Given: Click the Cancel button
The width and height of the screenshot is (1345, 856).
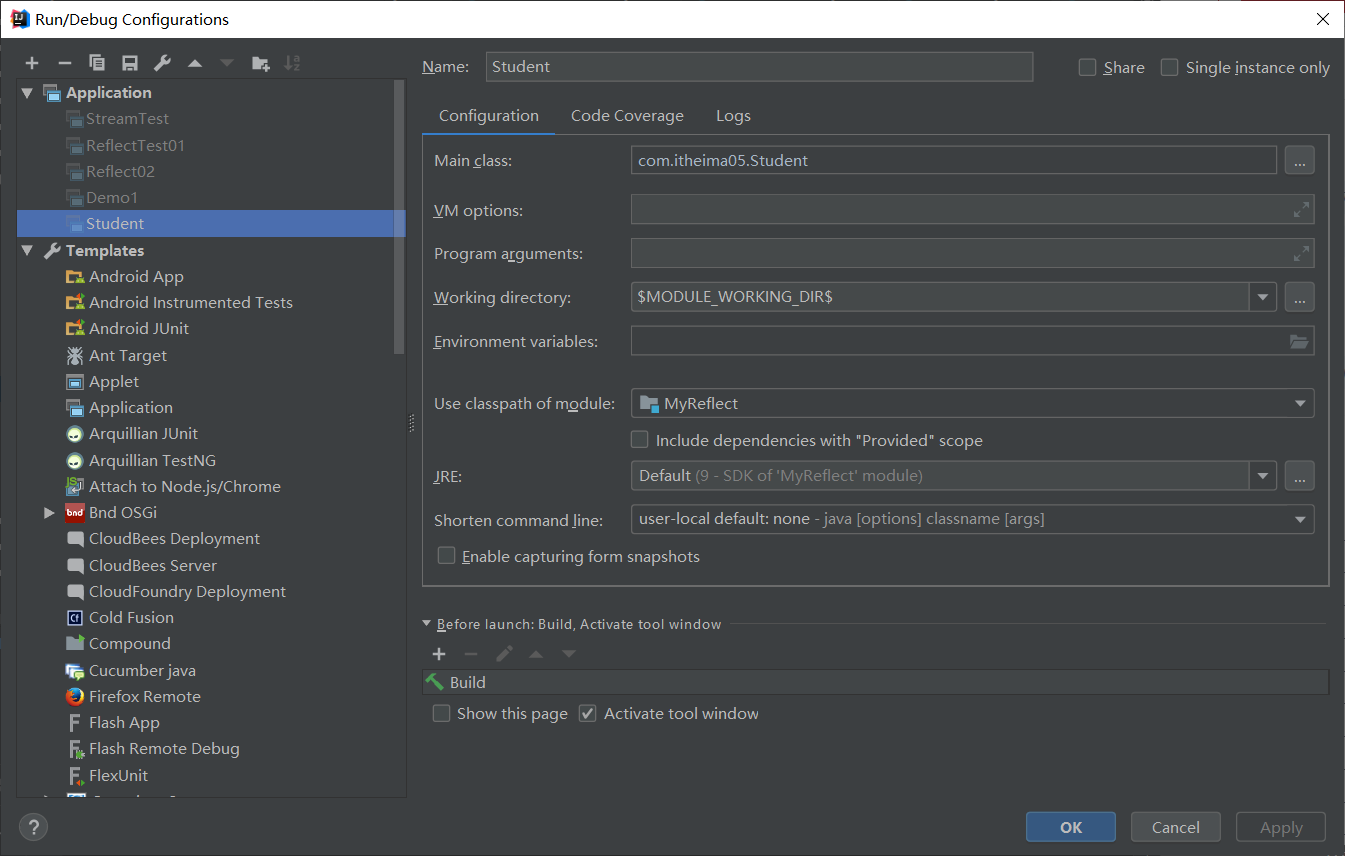Looking at the screenshot, I should [1175, 827].
